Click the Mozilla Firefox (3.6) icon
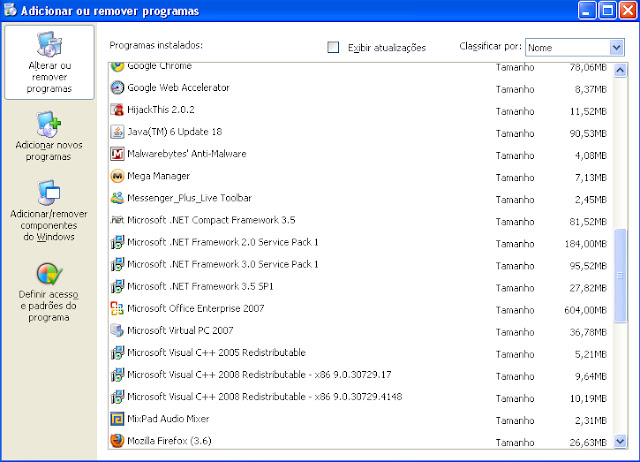Screen dimensions: 640x462 click(x=117, y=441)
